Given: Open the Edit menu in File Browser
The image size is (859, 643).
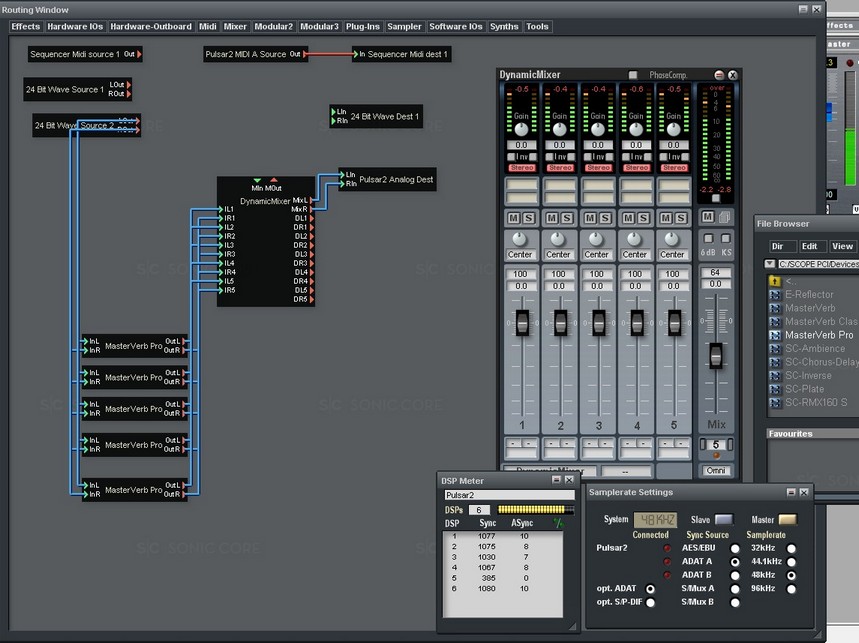Looking at the screenshot, I should click(809, 246).
